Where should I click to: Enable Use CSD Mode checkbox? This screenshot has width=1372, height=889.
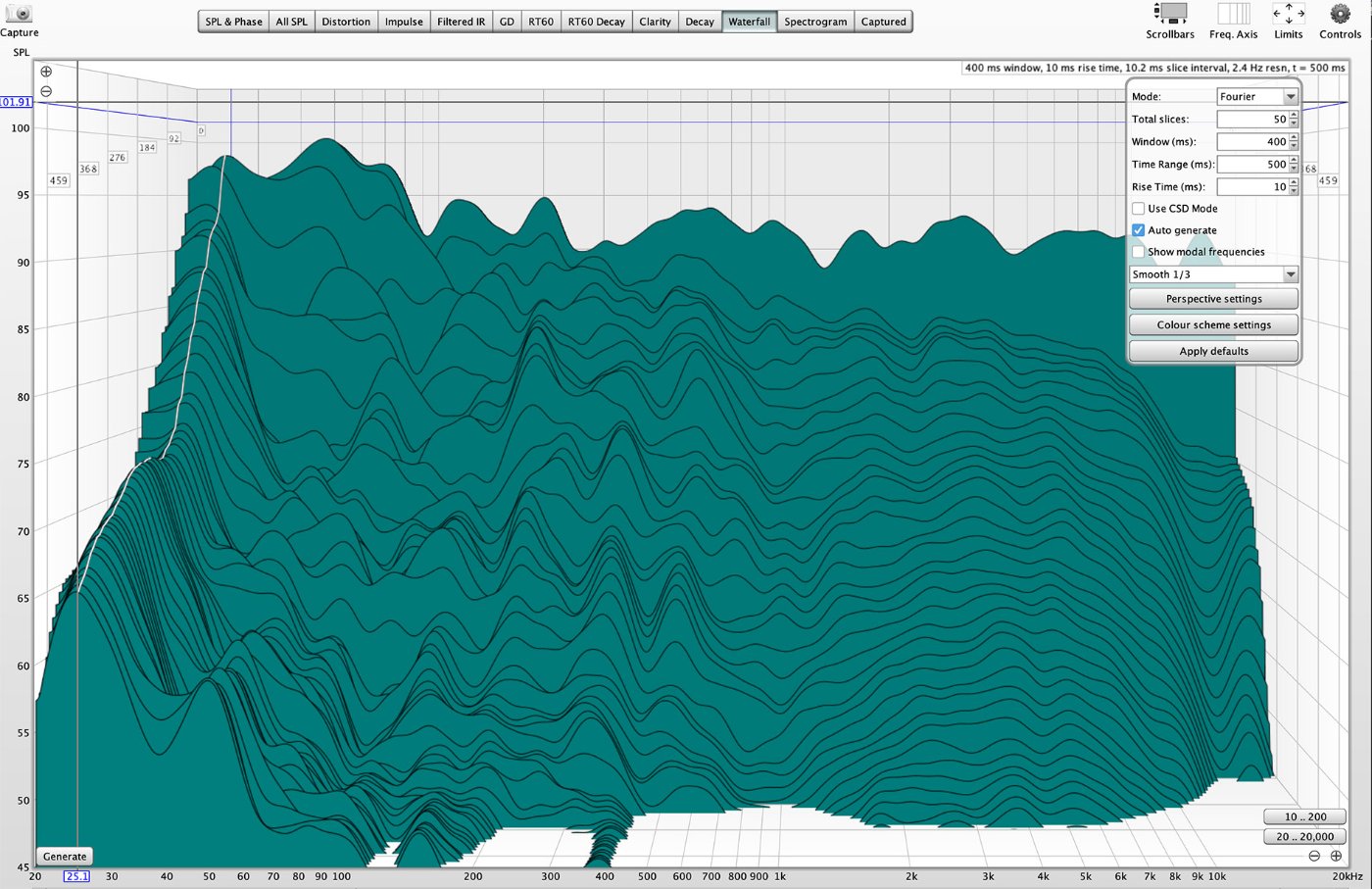pos(1138,209)
